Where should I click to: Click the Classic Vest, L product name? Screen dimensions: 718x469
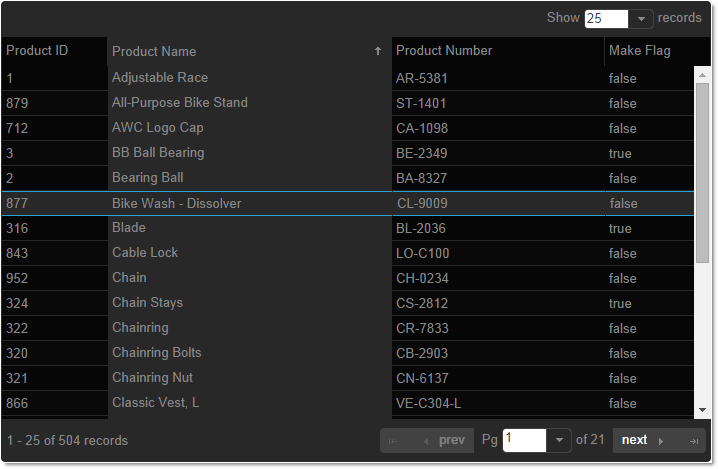pyautogui.click(x=155, y=403)
